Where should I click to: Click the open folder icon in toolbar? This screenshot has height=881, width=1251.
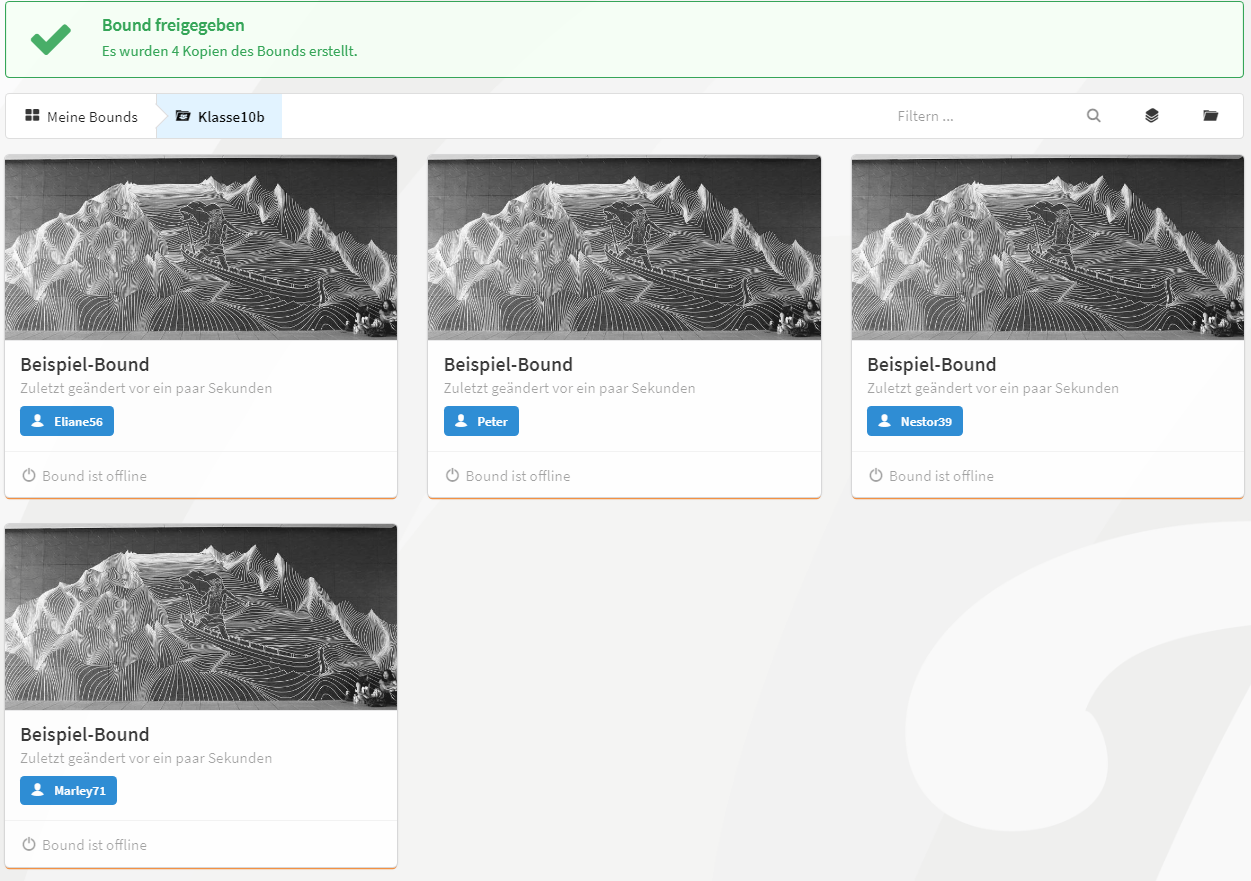click(x=1211, y=116)
